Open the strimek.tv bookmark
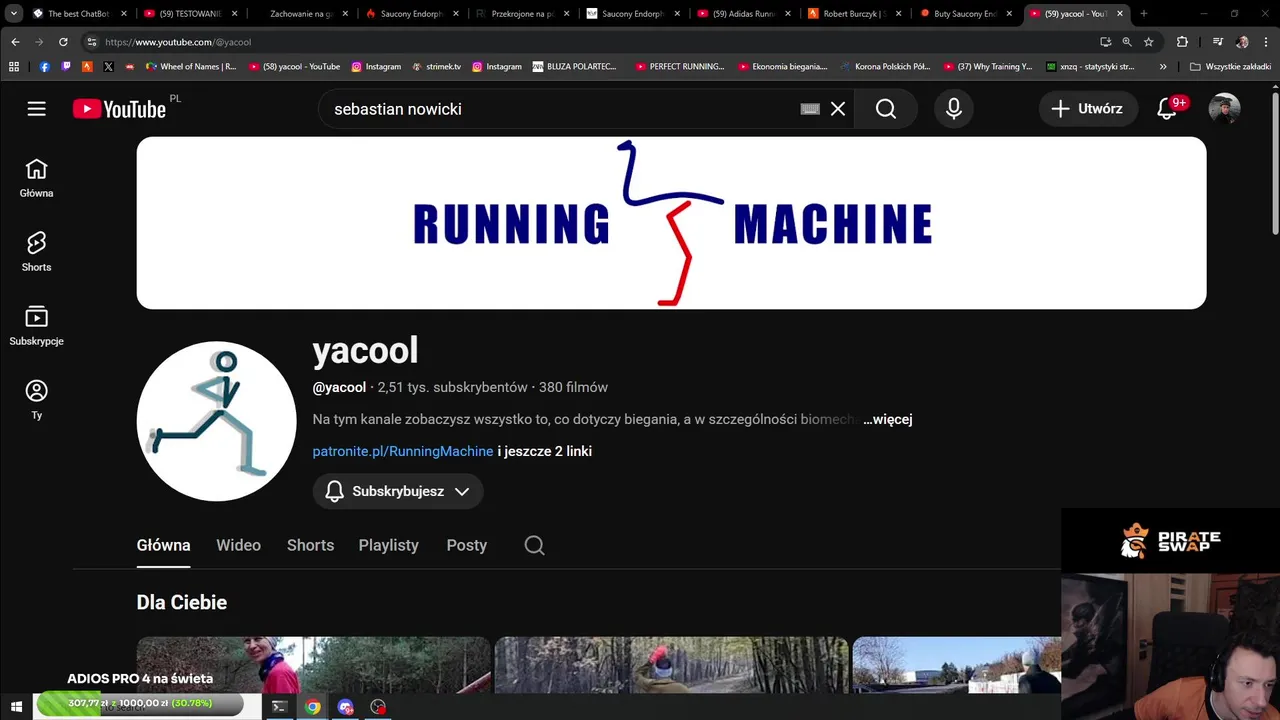The width and height of the screenshot is (1280, 720). point(435,67)
